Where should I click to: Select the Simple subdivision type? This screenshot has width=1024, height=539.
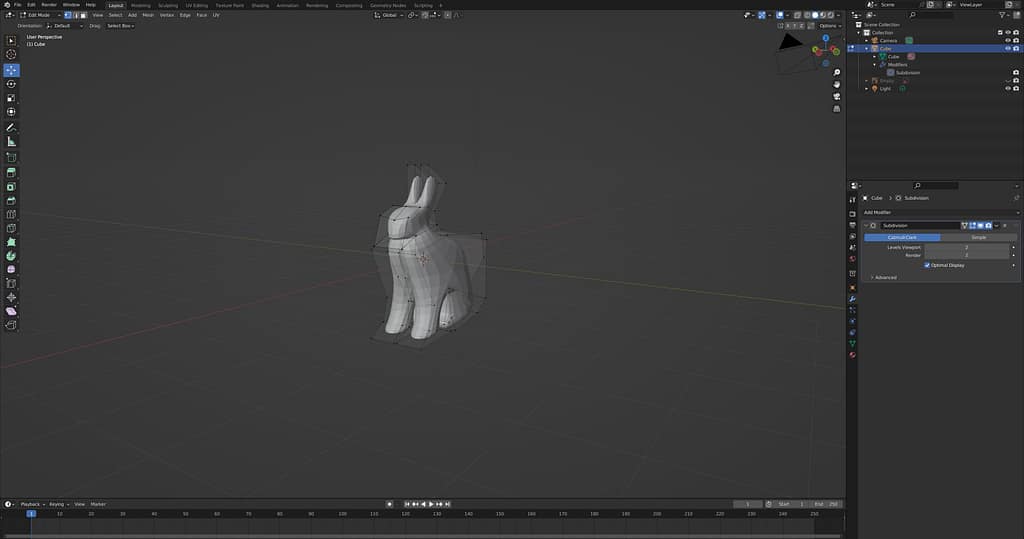(x=978, y=237)
